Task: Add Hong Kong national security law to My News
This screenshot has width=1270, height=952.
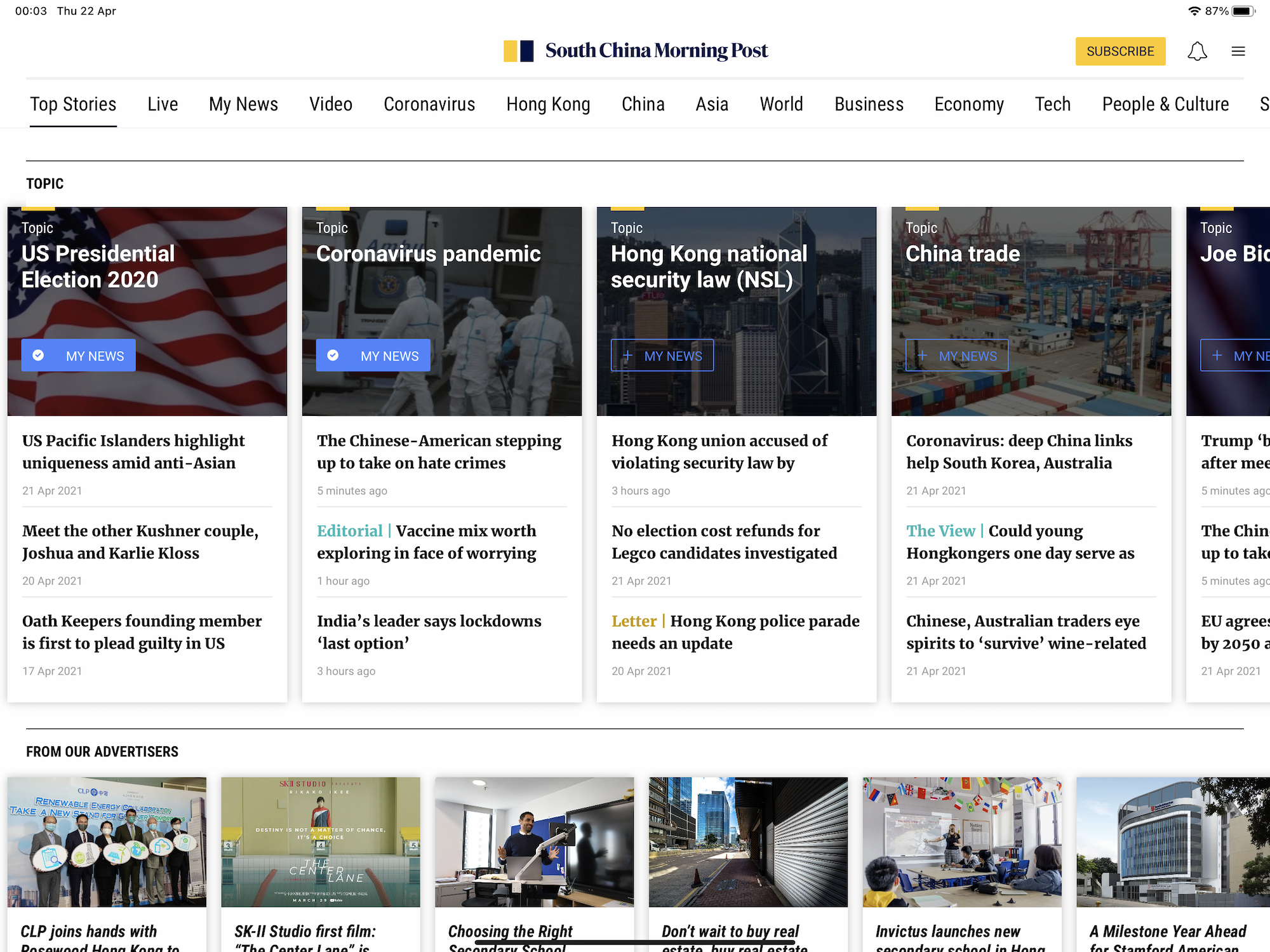Action: (662, 356)
